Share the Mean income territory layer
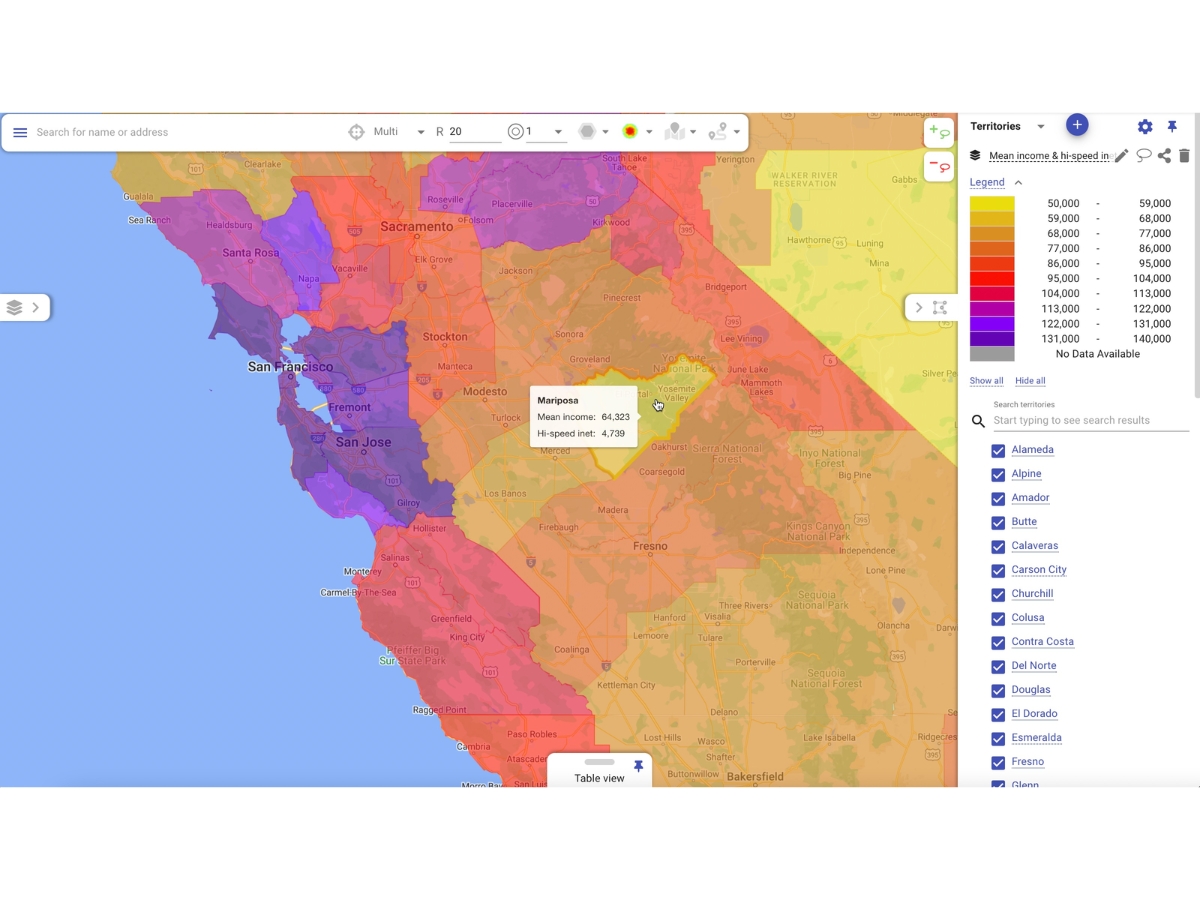This screenshot has height=900, width=1200. coord(1164,156)
